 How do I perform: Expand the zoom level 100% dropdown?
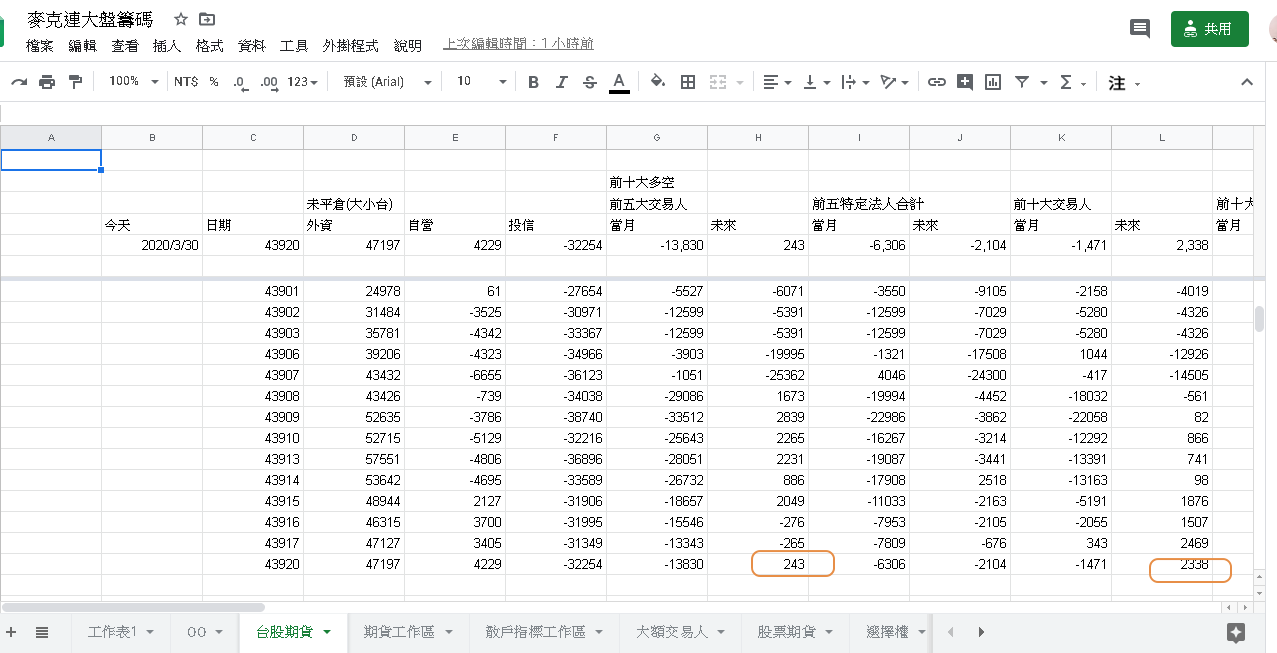133,82
